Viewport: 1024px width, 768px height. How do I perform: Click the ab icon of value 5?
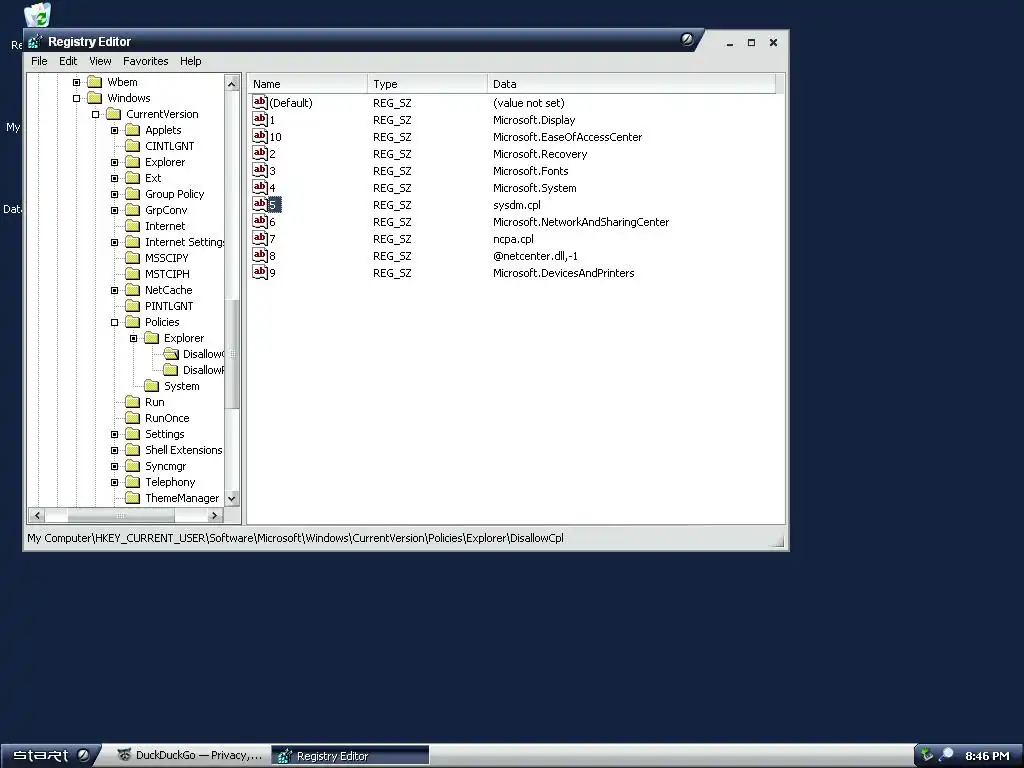pyautogui.click(x=260, y=204)
